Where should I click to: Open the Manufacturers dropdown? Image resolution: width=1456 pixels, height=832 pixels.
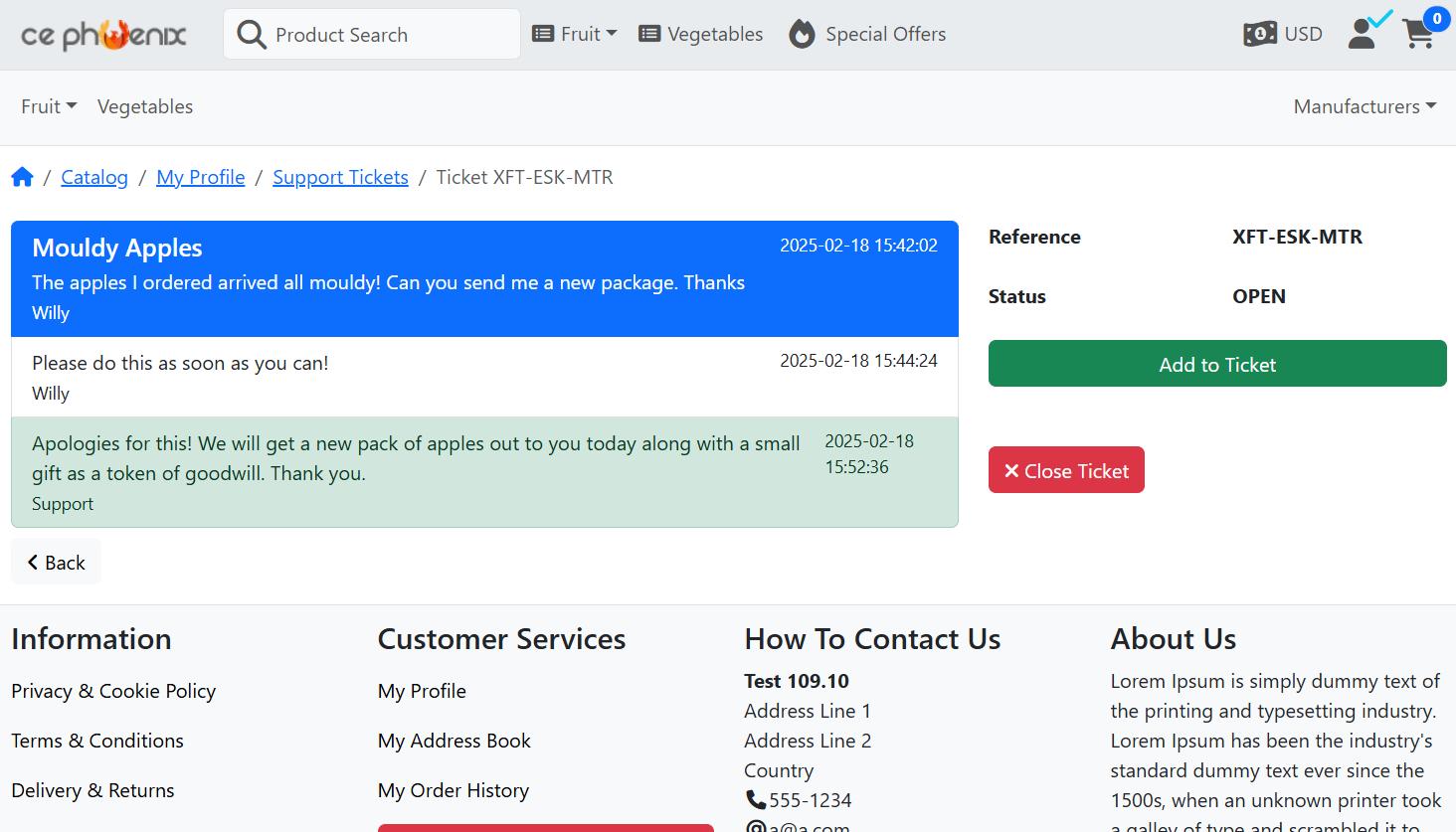point(1365,106)
